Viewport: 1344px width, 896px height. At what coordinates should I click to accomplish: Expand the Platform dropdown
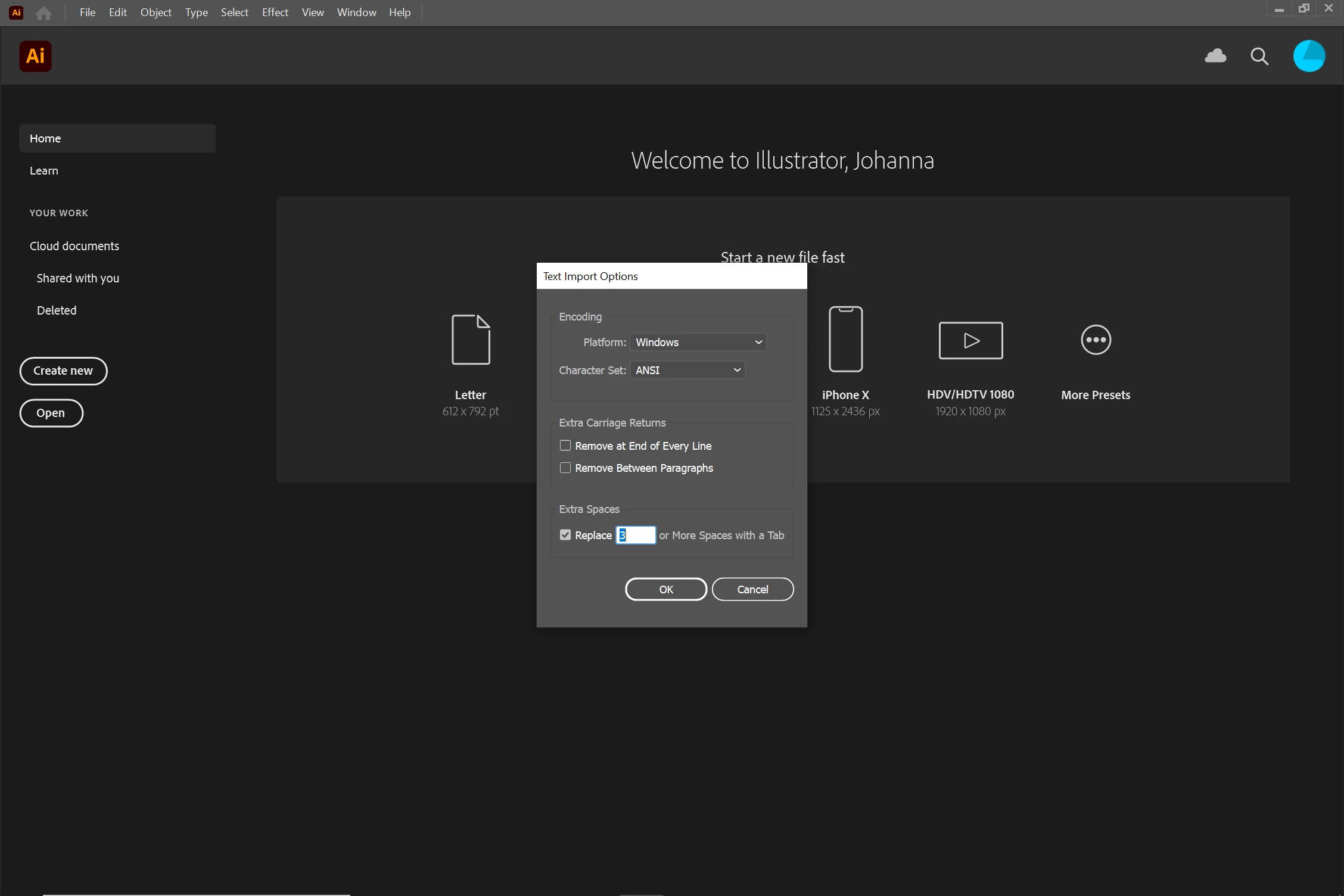(x=698, y=342)
